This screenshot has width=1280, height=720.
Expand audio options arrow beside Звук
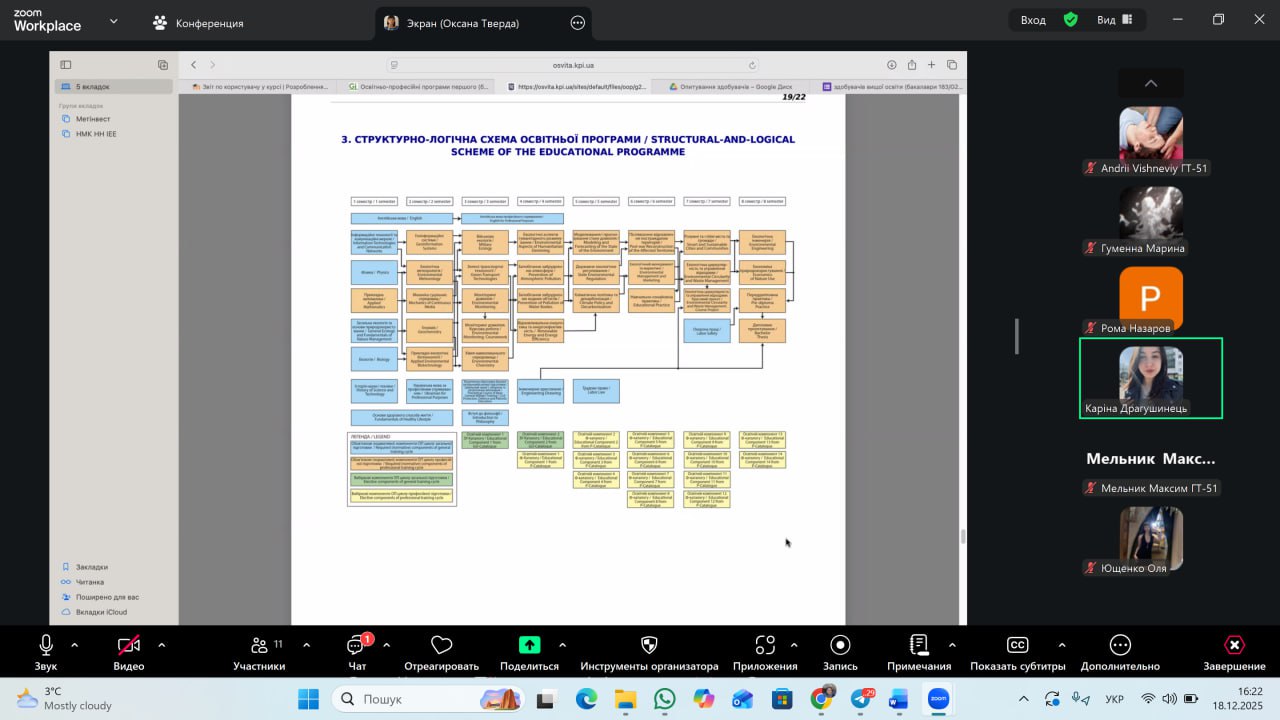tap(75, 645)
